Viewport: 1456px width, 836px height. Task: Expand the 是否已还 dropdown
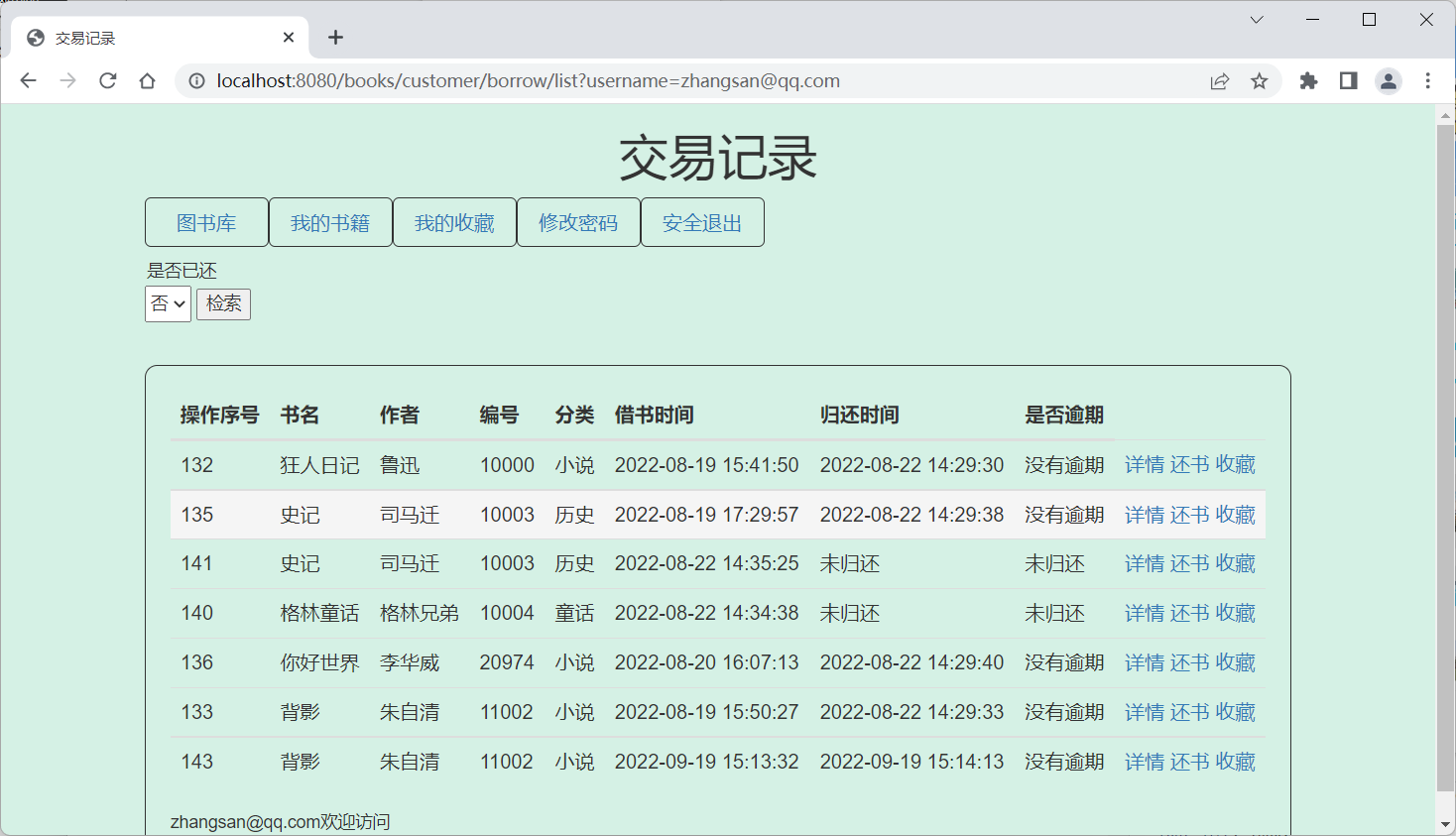point(168,303)
